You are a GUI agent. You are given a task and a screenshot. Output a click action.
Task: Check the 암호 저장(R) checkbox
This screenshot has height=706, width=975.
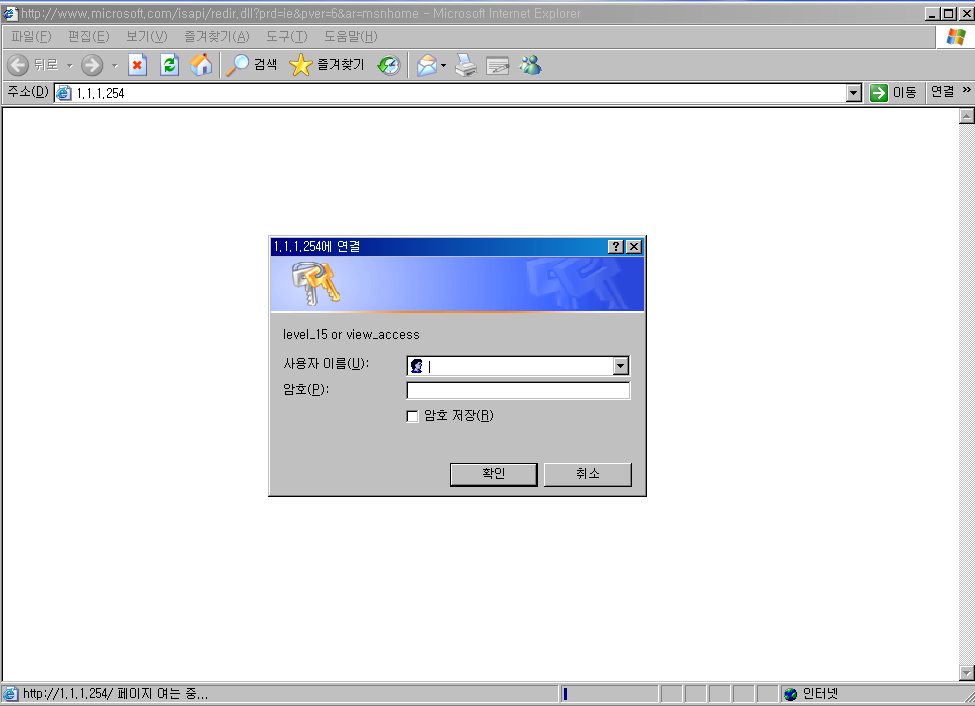pos(412,416)
